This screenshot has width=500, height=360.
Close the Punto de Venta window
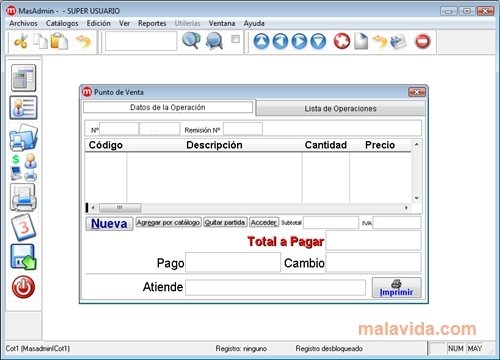(417, 92)
